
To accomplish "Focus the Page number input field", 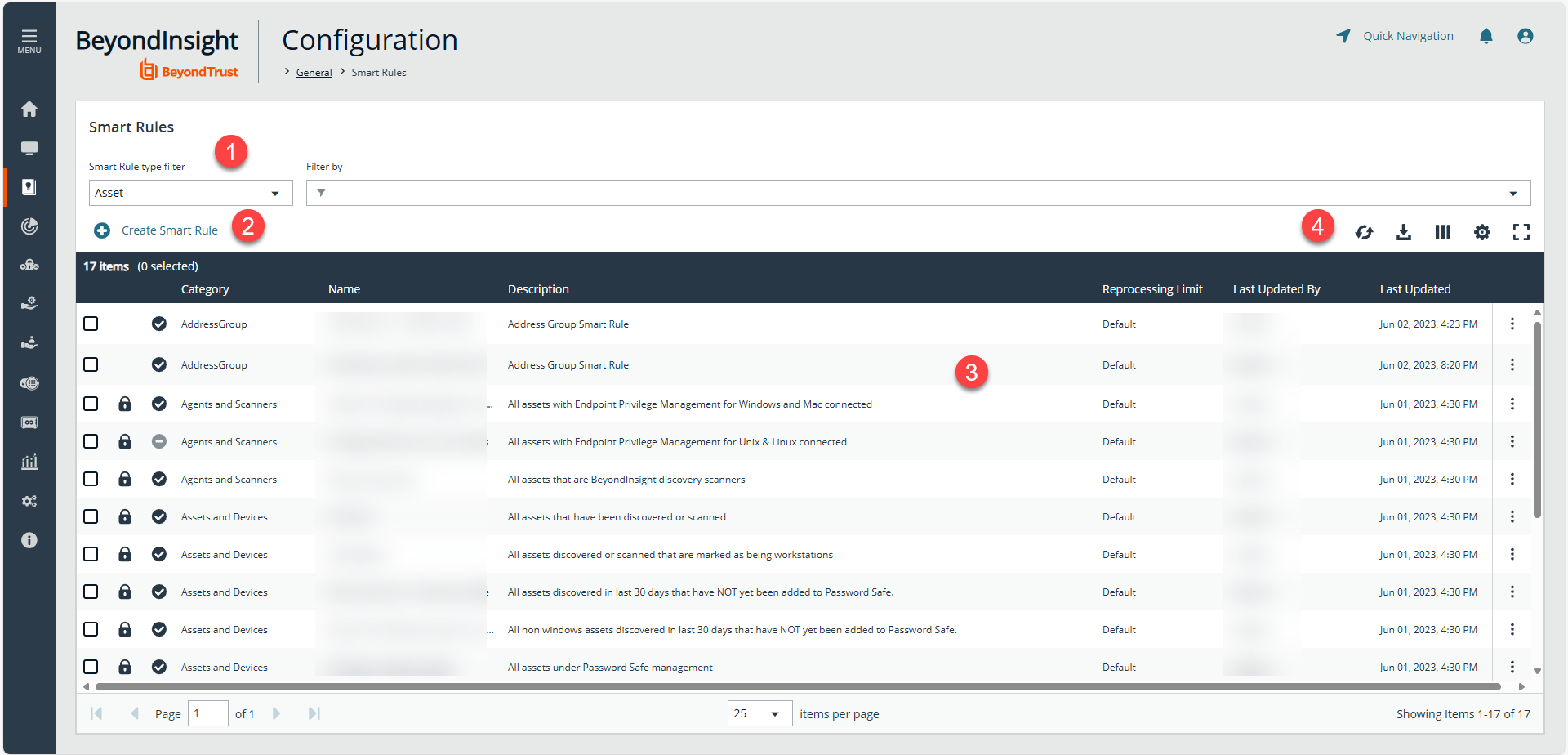I will 207,713.
